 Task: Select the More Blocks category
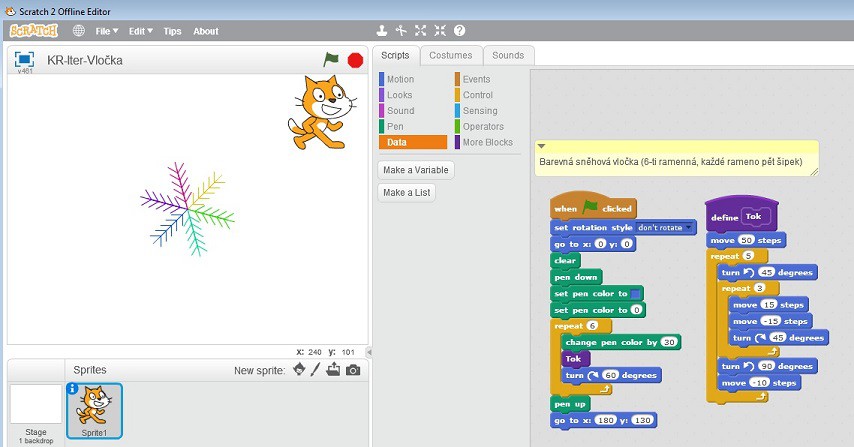point(487,142)
